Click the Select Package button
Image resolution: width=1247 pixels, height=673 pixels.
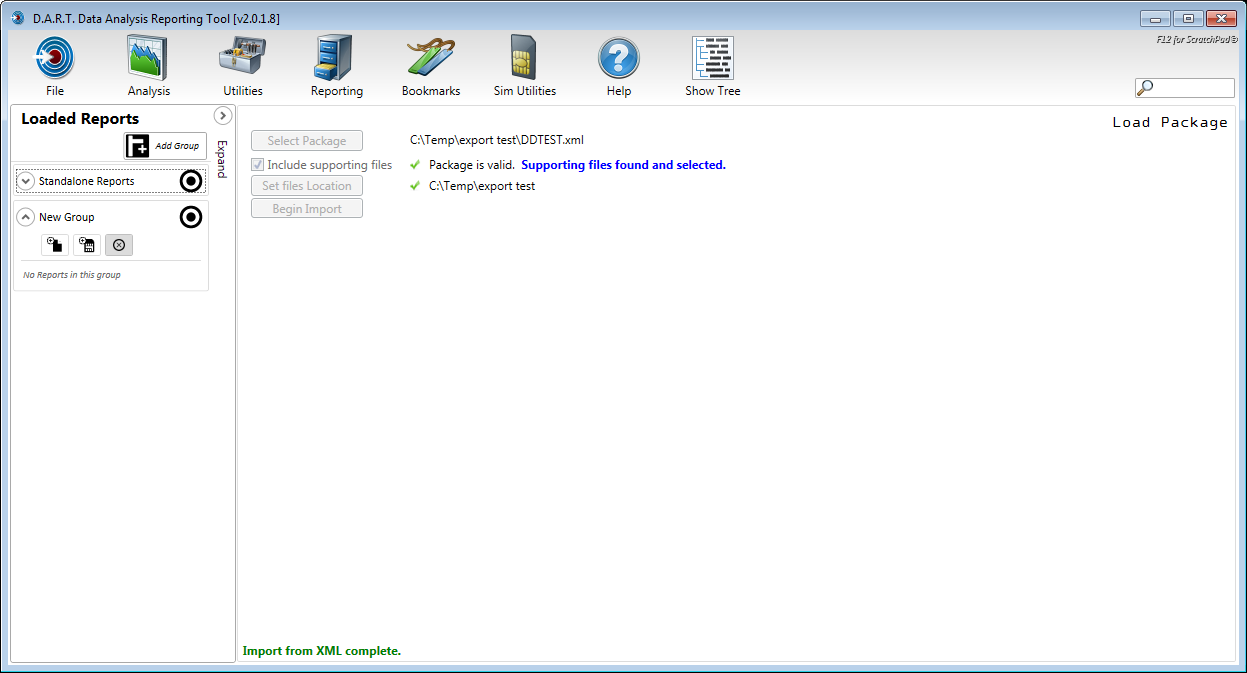(x=307, y=141)
